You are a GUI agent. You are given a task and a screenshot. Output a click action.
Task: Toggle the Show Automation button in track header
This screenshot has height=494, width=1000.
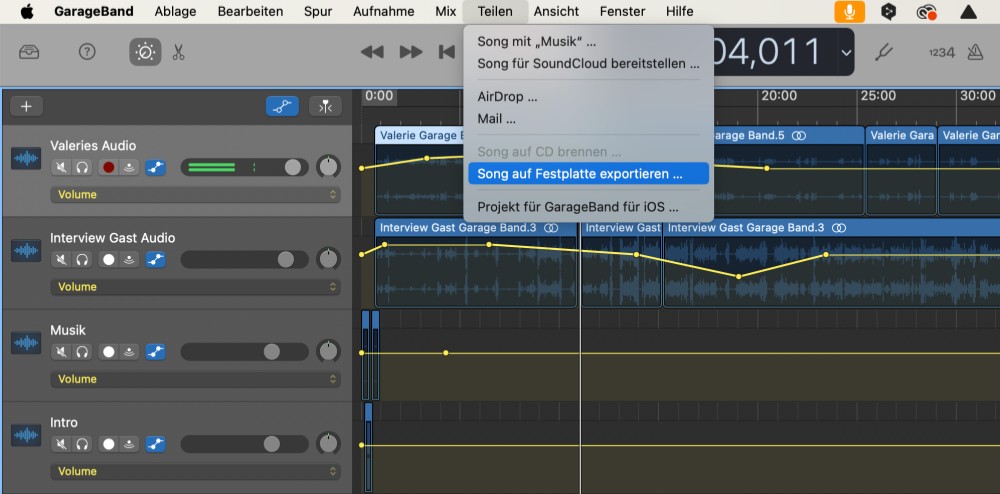(282, 106)
